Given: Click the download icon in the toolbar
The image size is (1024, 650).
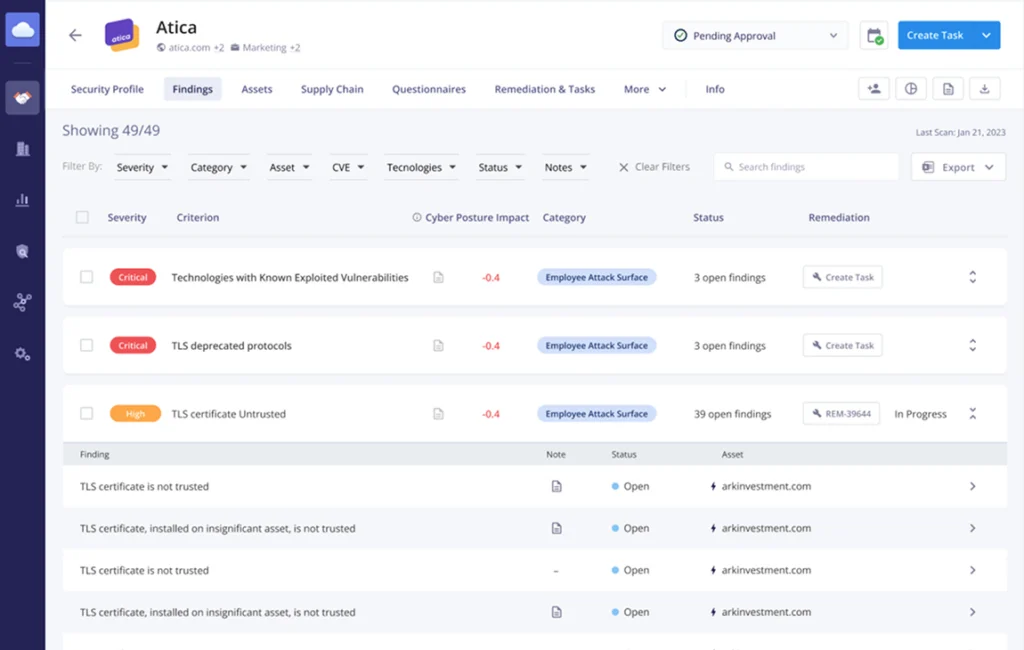Looking at the screenshot, I should (x=984, y=88).
